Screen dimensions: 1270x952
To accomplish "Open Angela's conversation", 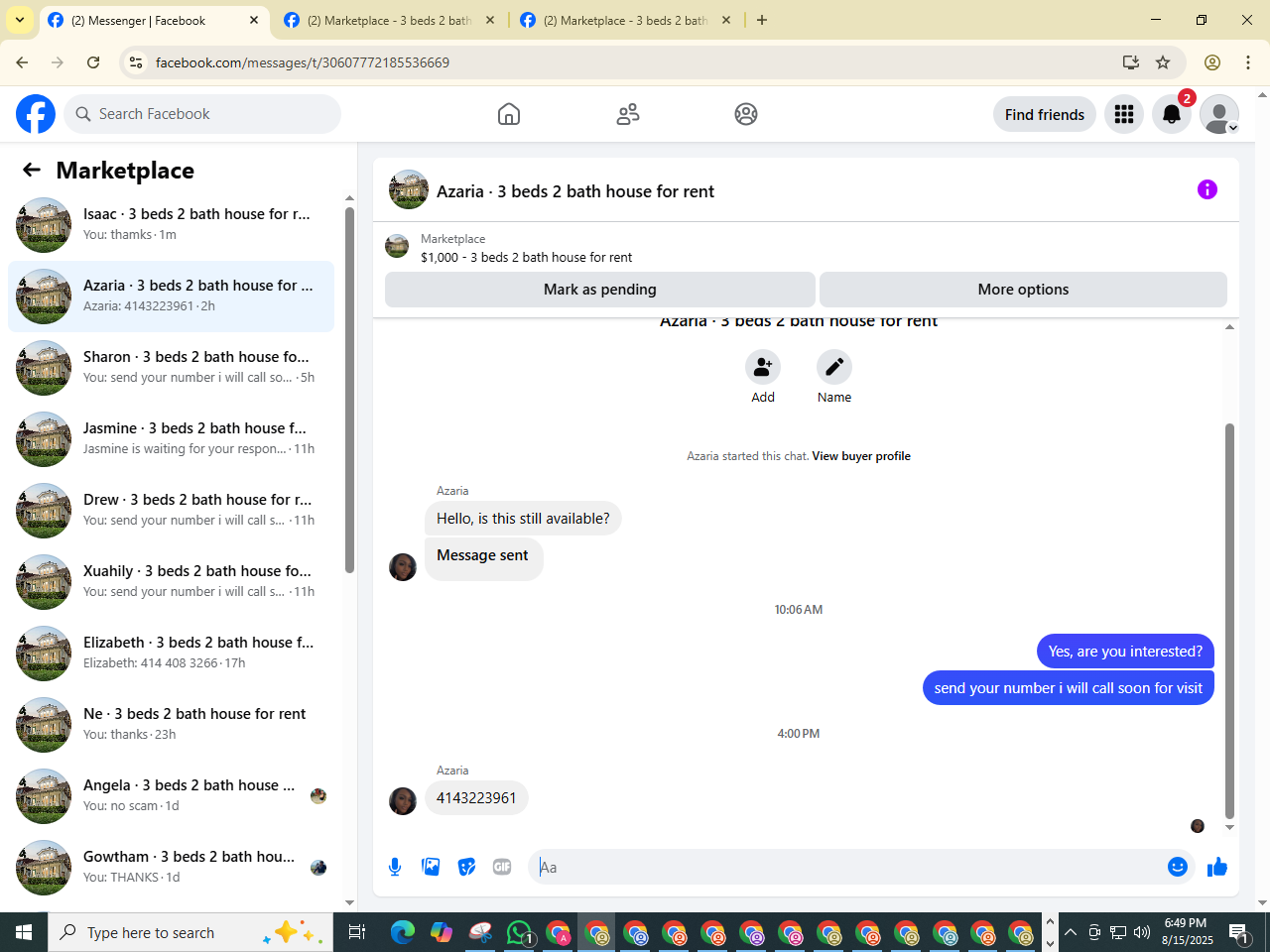I will coord(171,796).
